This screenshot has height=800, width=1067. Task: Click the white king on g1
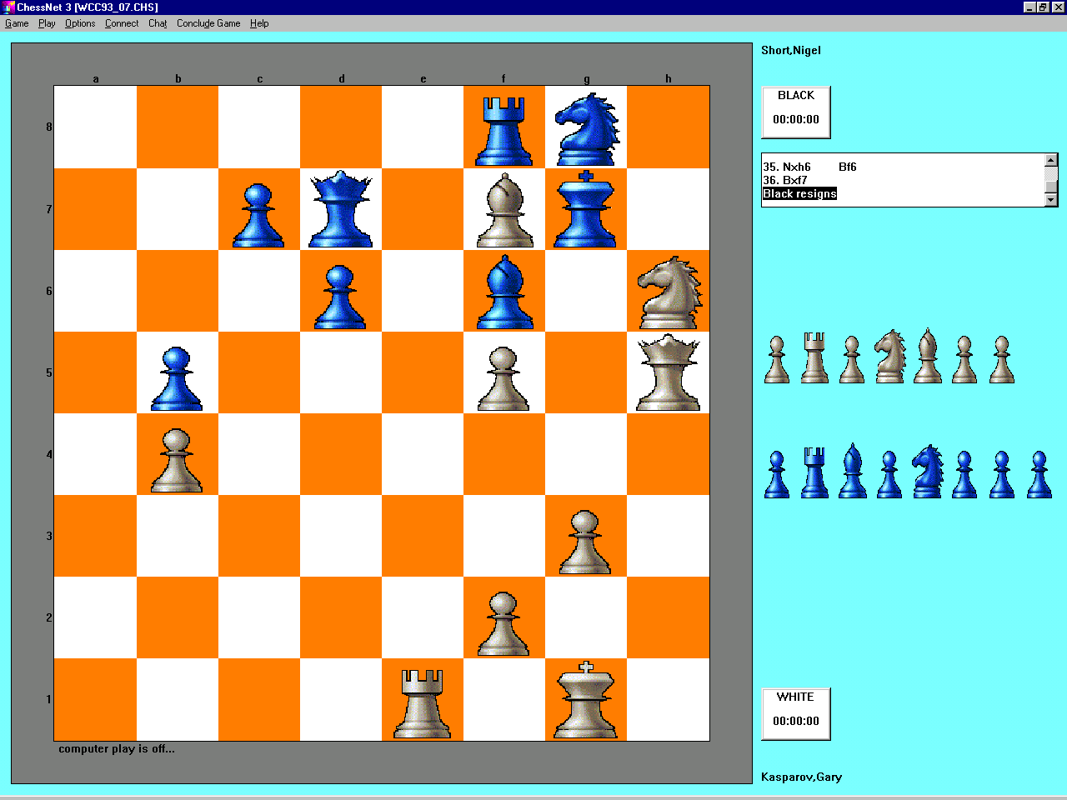pyautogui.click(x=585, y=700)
